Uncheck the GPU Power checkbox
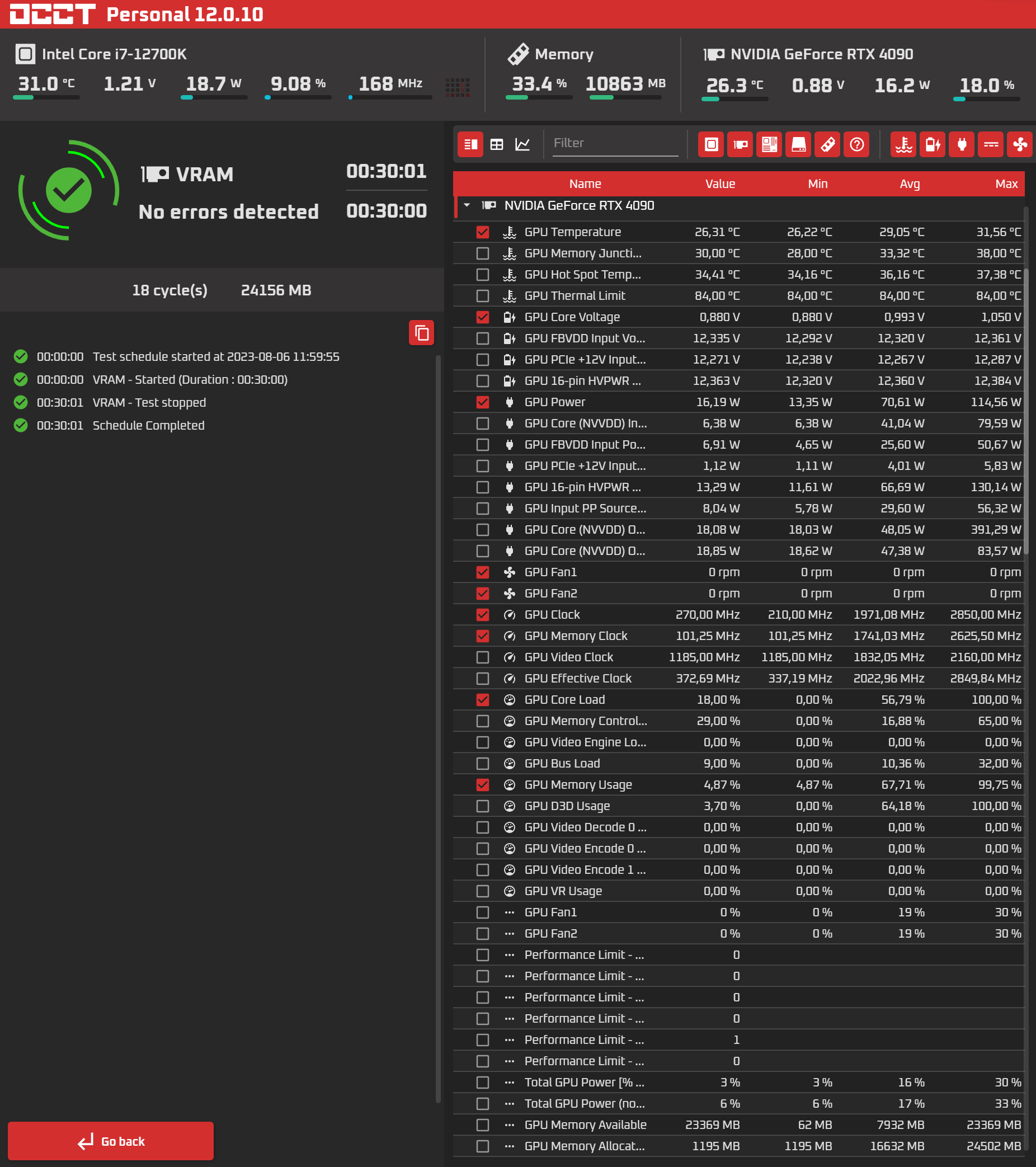 pyautogui.click(x=483, y=402)
